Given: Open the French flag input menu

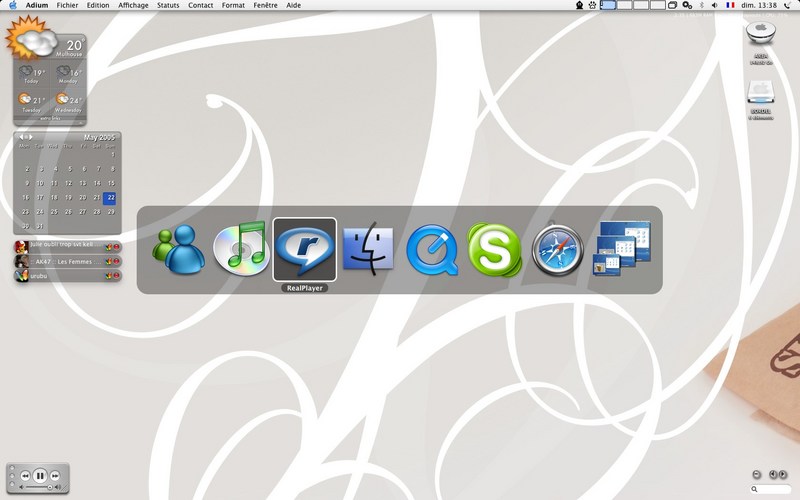Looking at the screenshot, I should (729, 5).
